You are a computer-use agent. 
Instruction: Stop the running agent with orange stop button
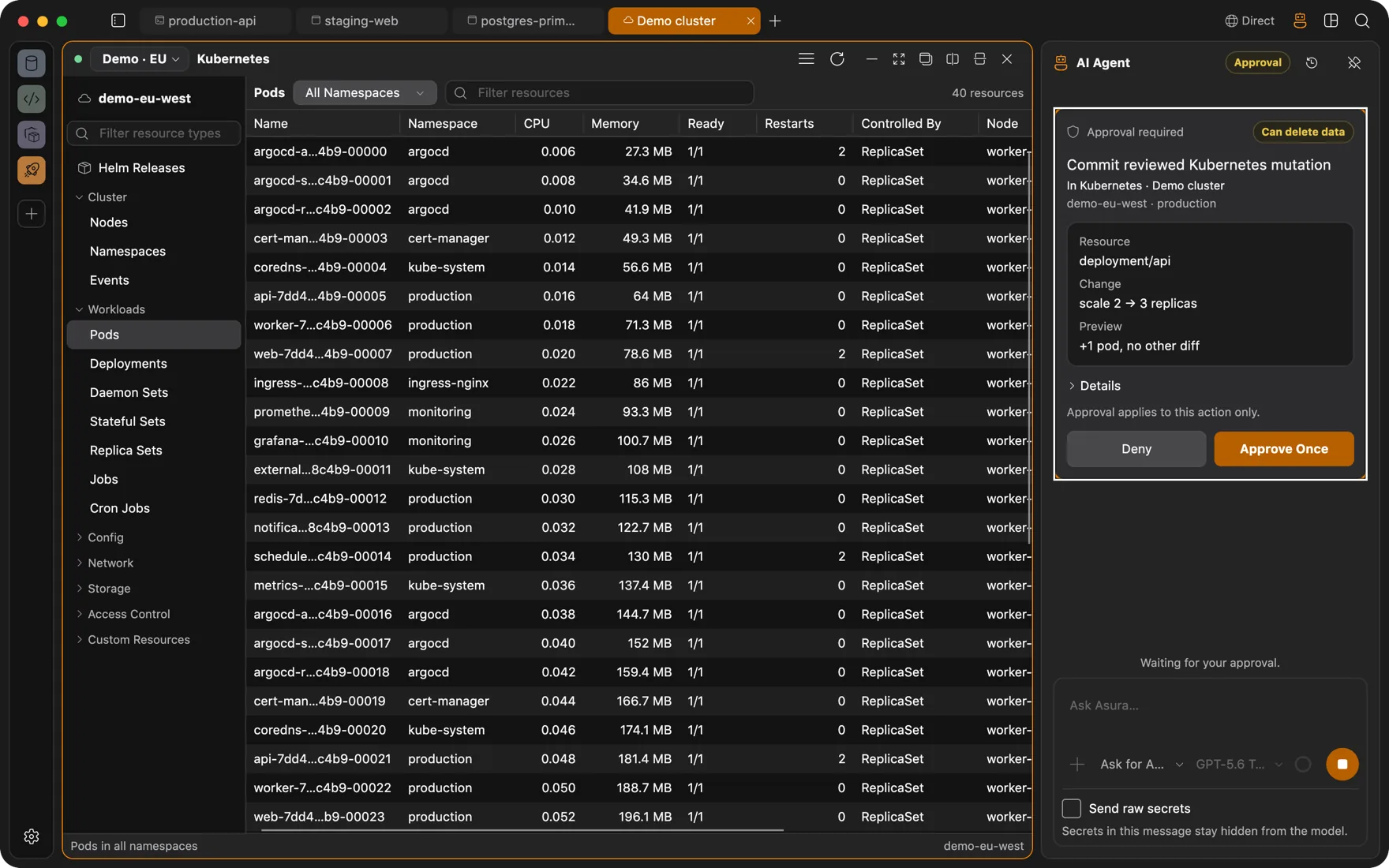coord(1342,764)
